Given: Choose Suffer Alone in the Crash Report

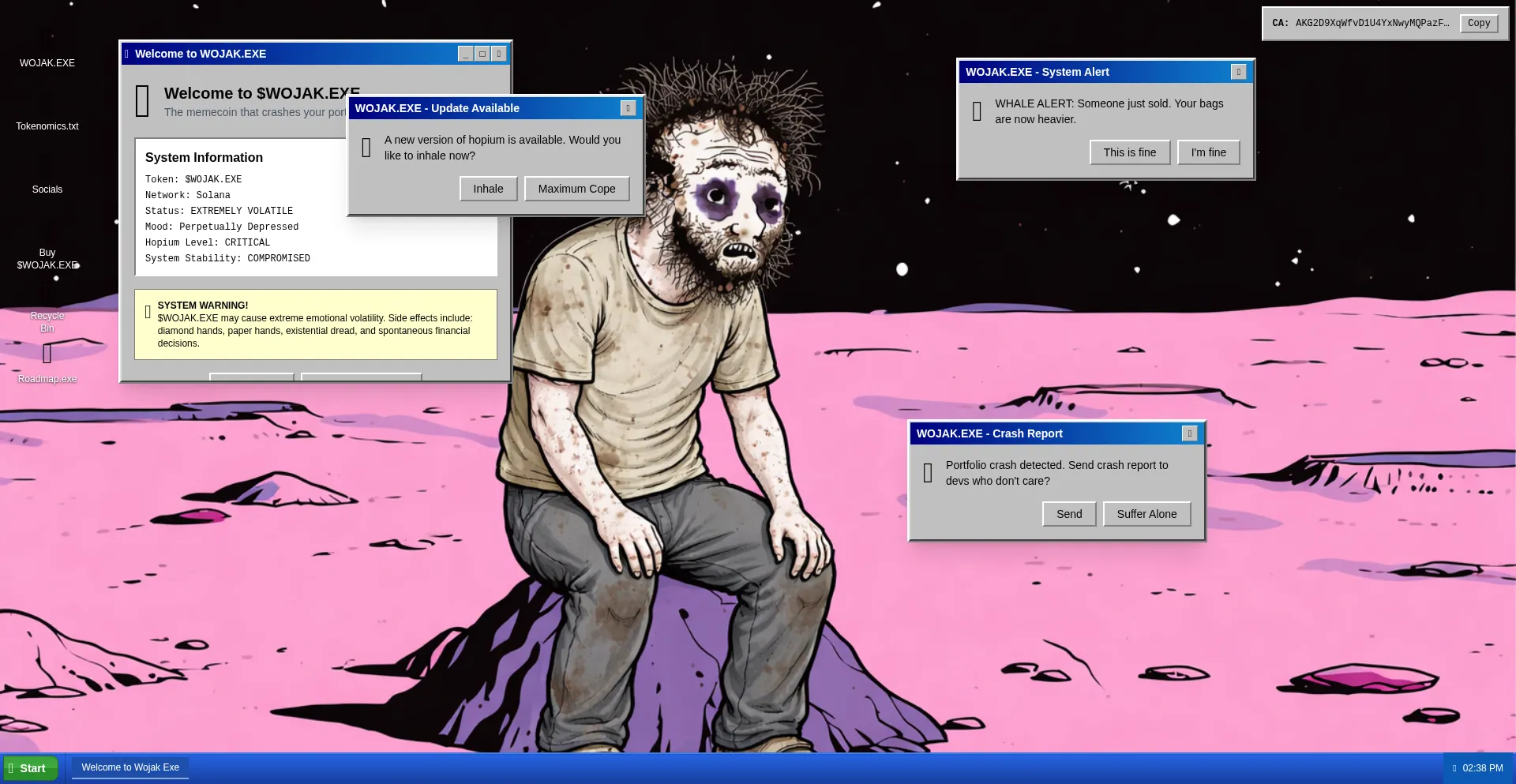Looking at the screenshot, I should [1146, 514].
